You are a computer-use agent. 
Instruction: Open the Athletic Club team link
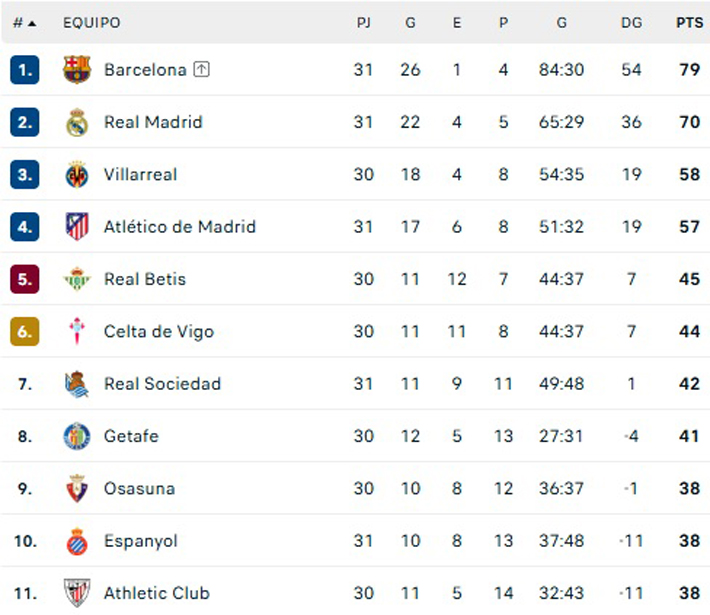[157, 593]
